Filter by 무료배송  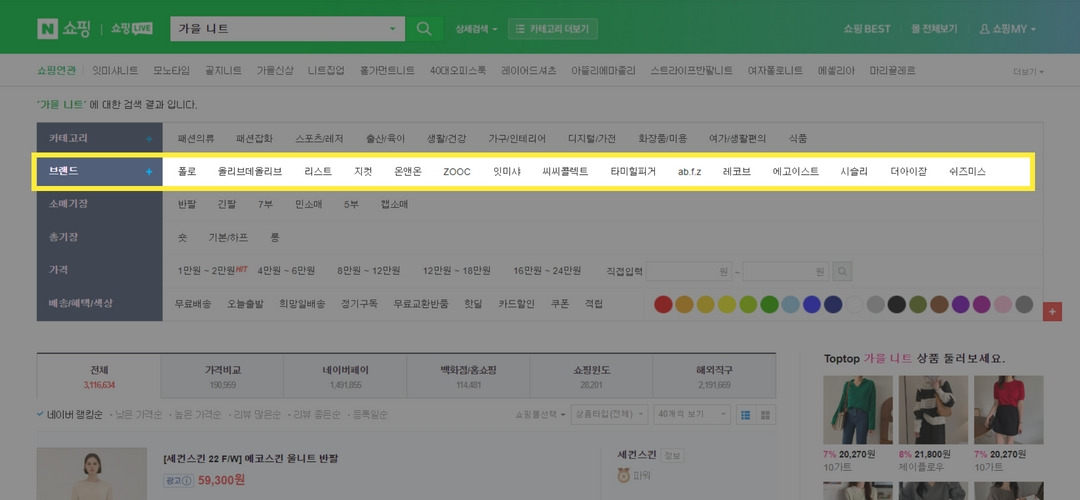click(x=193, y=304)
